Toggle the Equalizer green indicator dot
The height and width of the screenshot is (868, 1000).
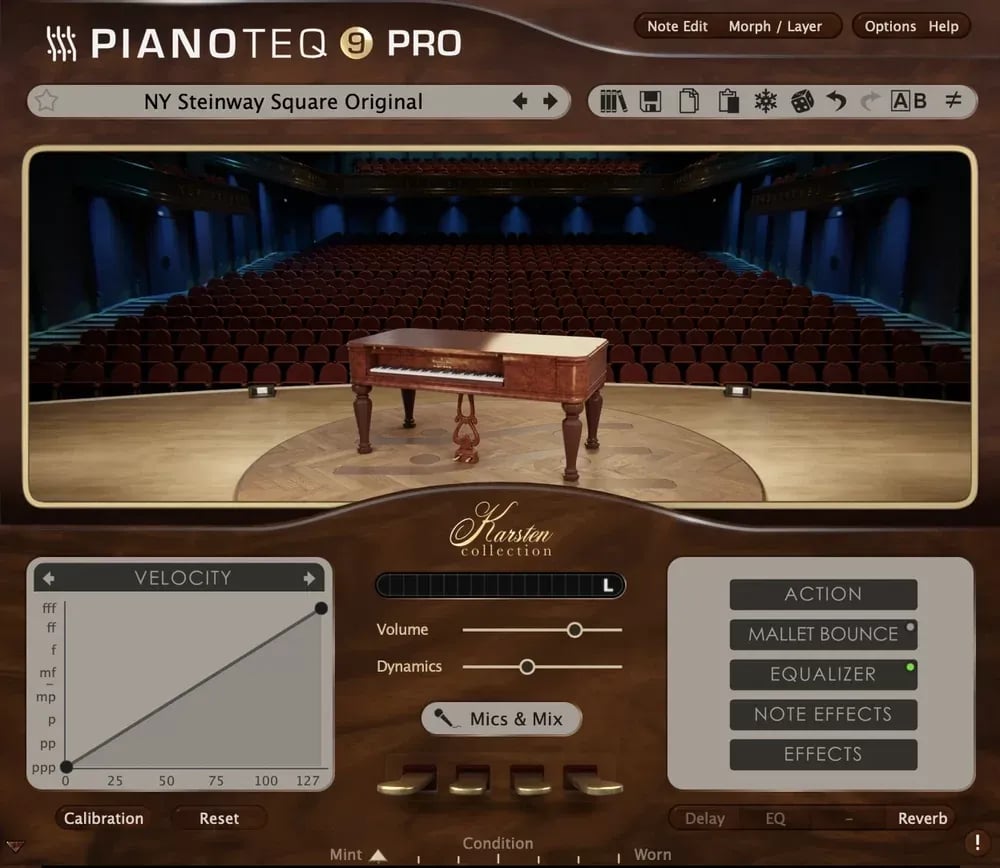click(x=910, y=667)
